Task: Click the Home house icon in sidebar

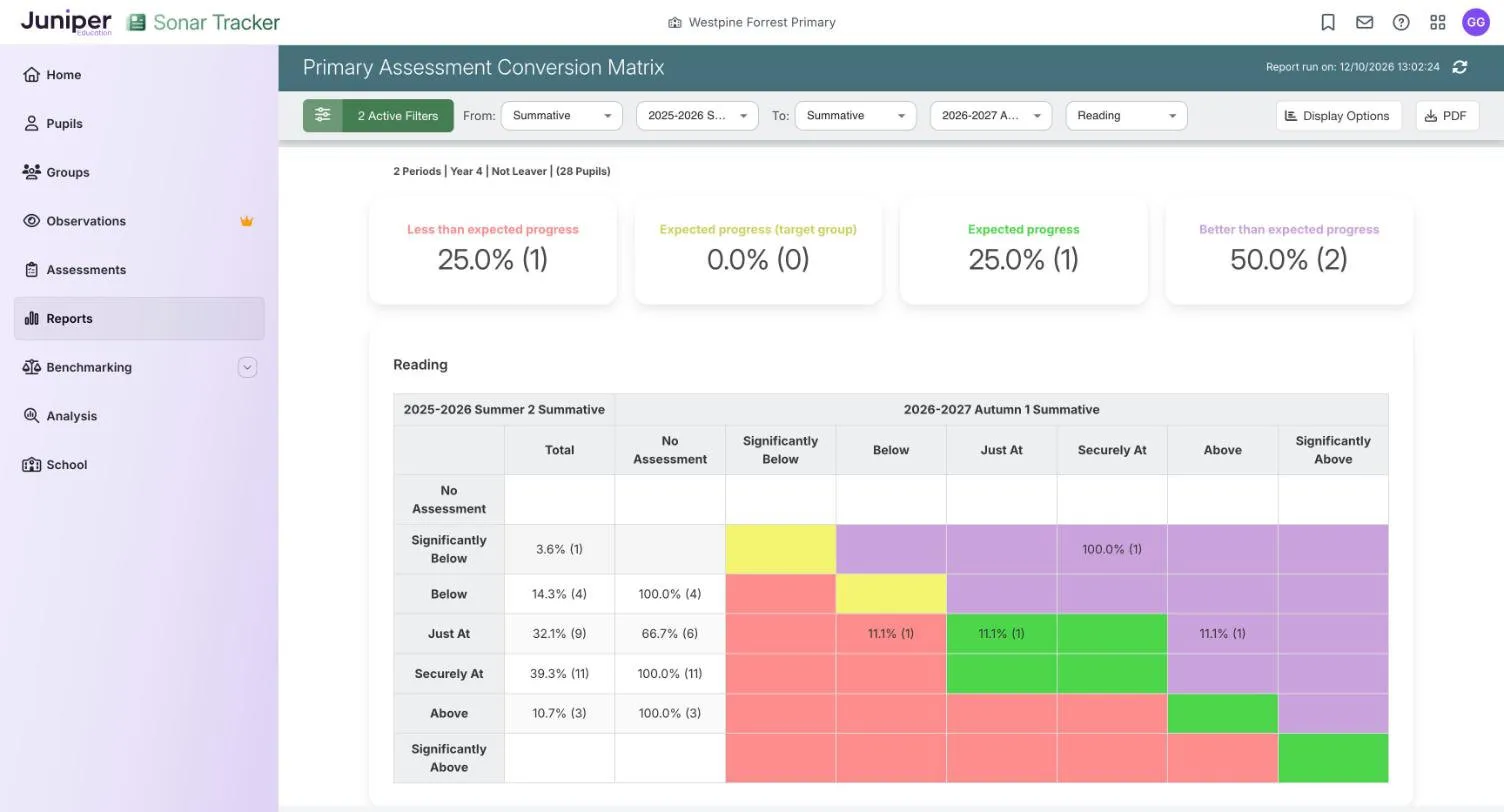Action: point(31,75)
